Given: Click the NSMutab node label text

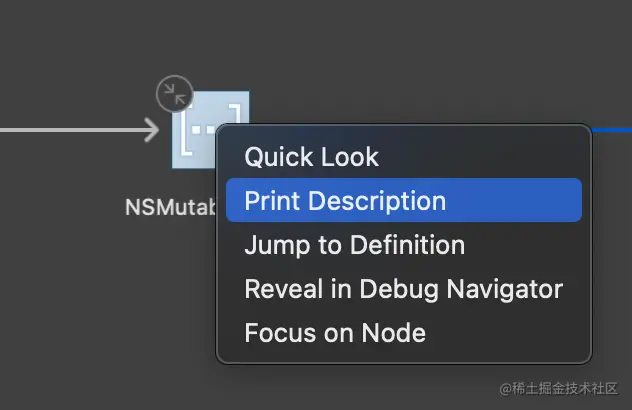Looking at the screenshot, I should click(x=171, y=207).
